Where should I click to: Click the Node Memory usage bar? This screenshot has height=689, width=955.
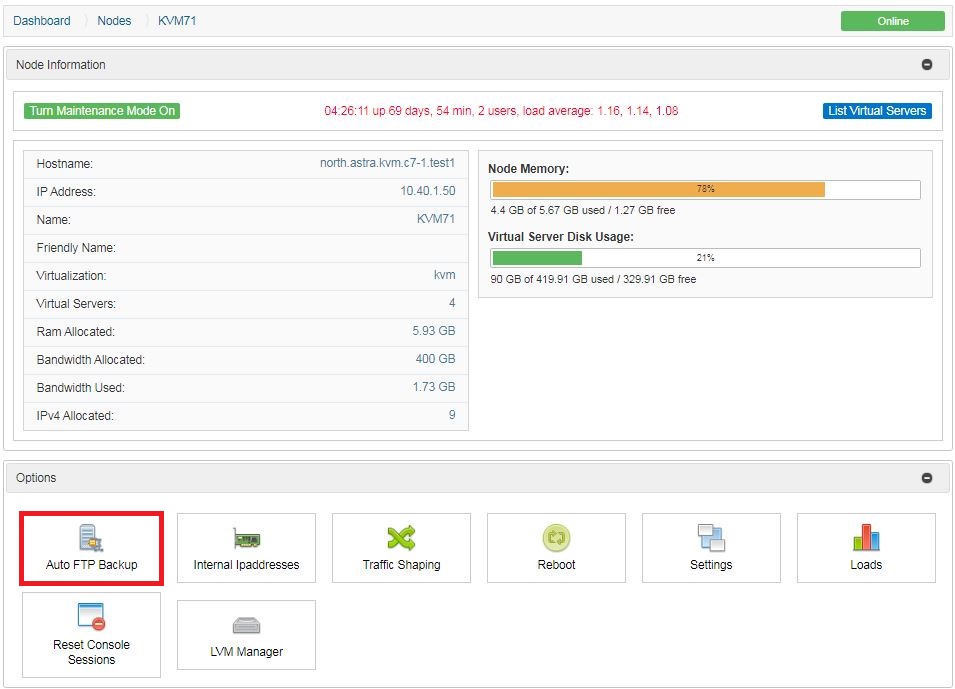click(x=705, y=189)
